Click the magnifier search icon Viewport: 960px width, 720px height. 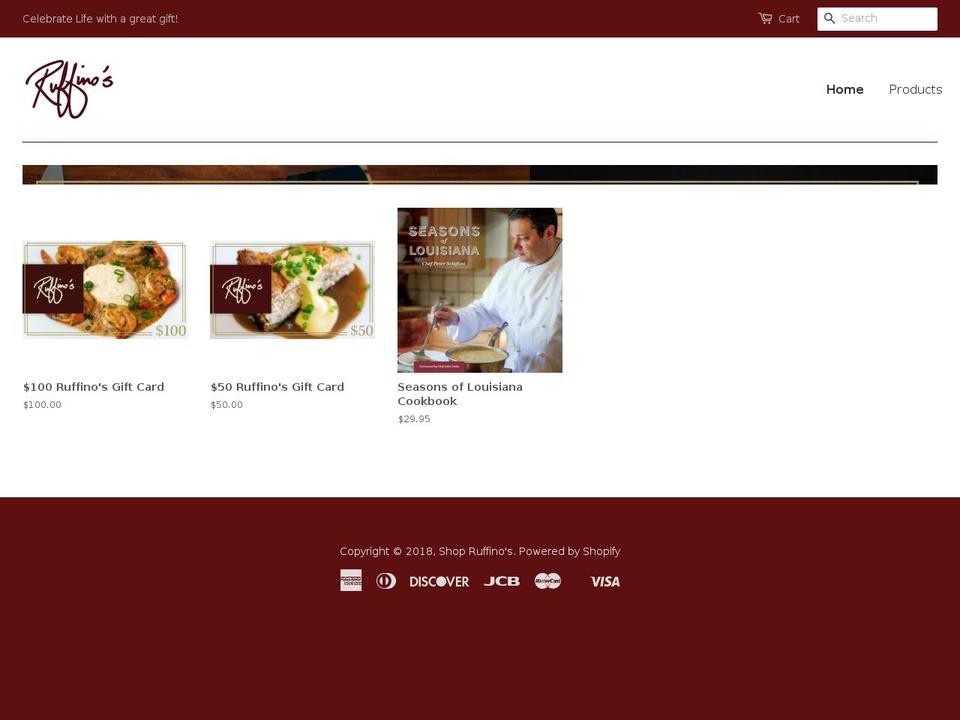click(x=830, y=18)
